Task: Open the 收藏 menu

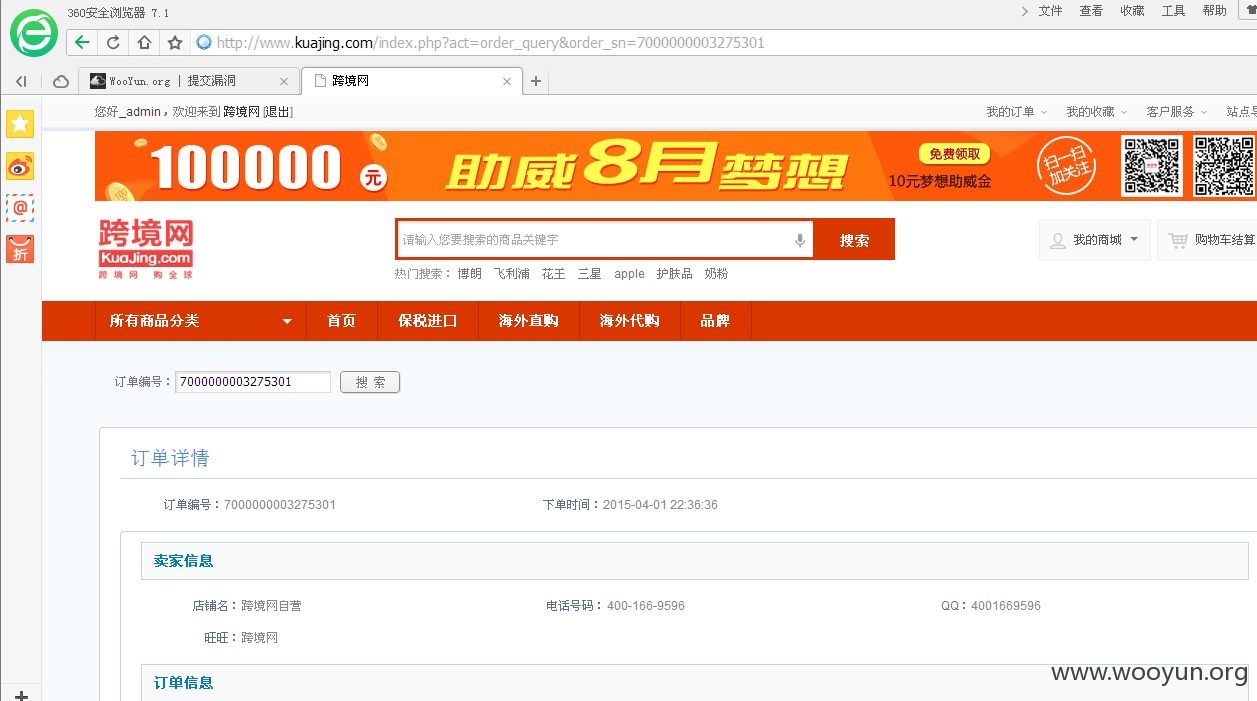Action: coord(1132,11)
